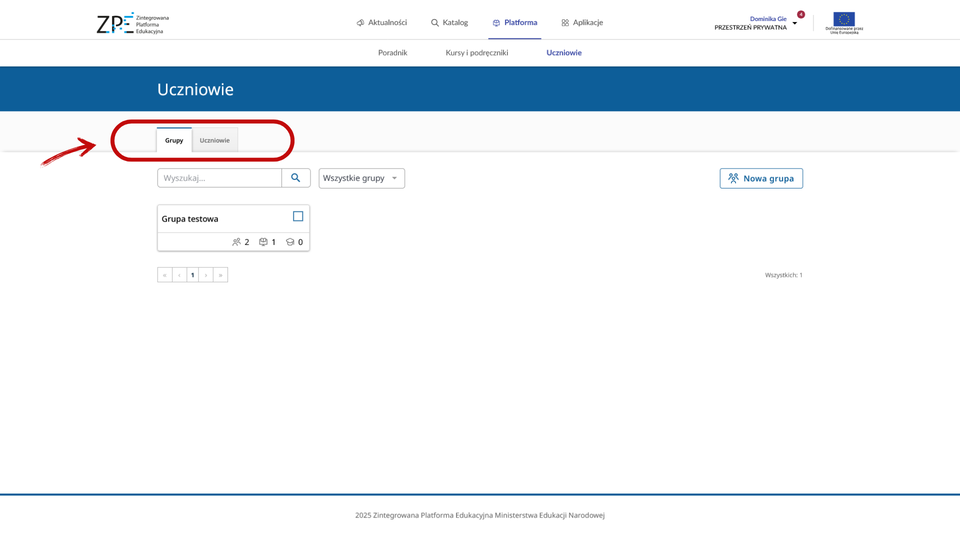This screenshot has width=960, height=540.
Task: Focus the Wyszukaj search field
Action: [219, 178]
